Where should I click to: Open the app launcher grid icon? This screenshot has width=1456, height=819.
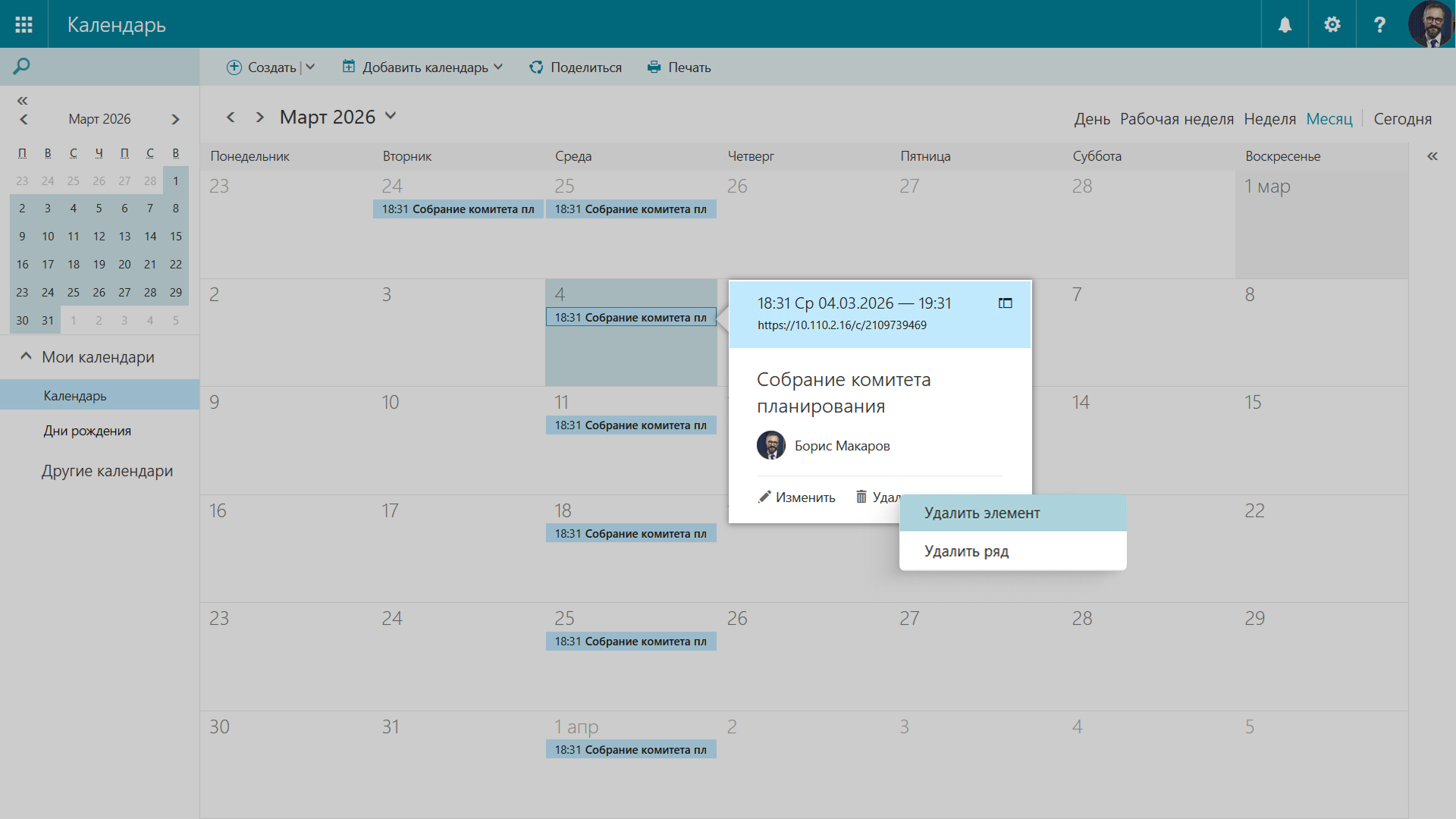click(x=24, y=24)
